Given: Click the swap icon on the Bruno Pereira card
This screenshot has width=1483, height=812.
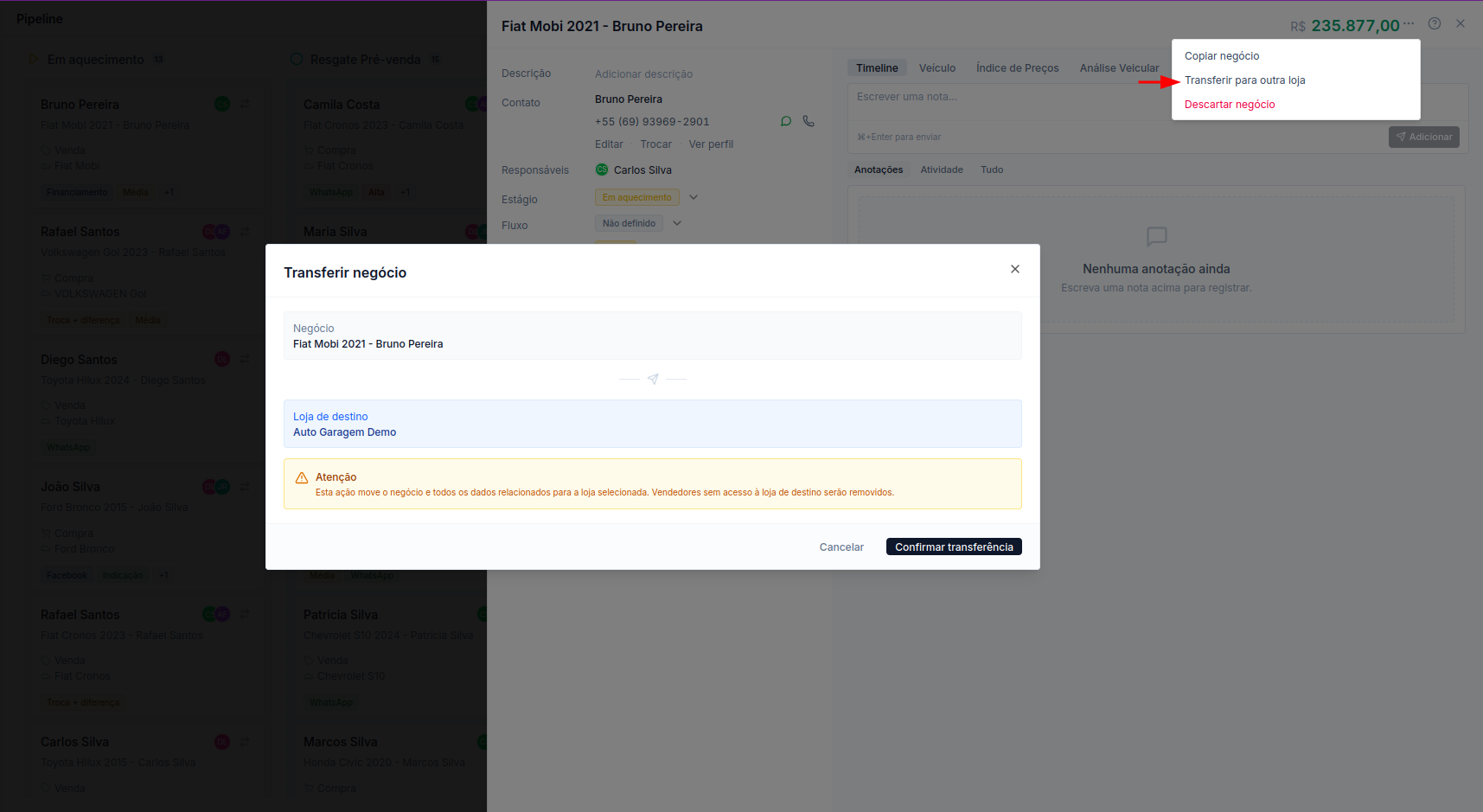Looking at the screenshot, I should pyautogui.click(x=245, y=104).
